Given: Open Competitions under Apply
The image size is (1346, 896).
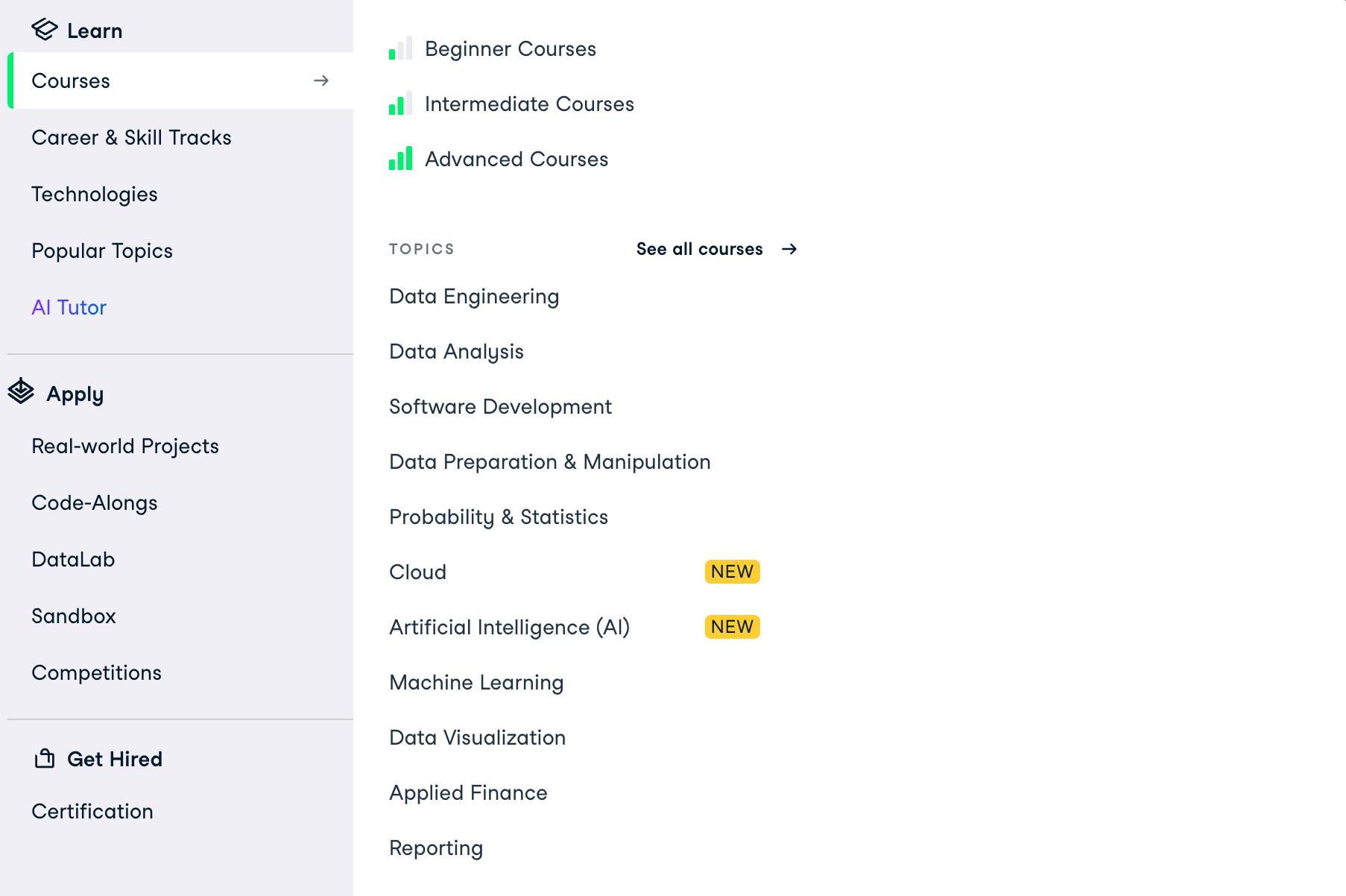Looking at the screenshot, I should pos(96,673).
